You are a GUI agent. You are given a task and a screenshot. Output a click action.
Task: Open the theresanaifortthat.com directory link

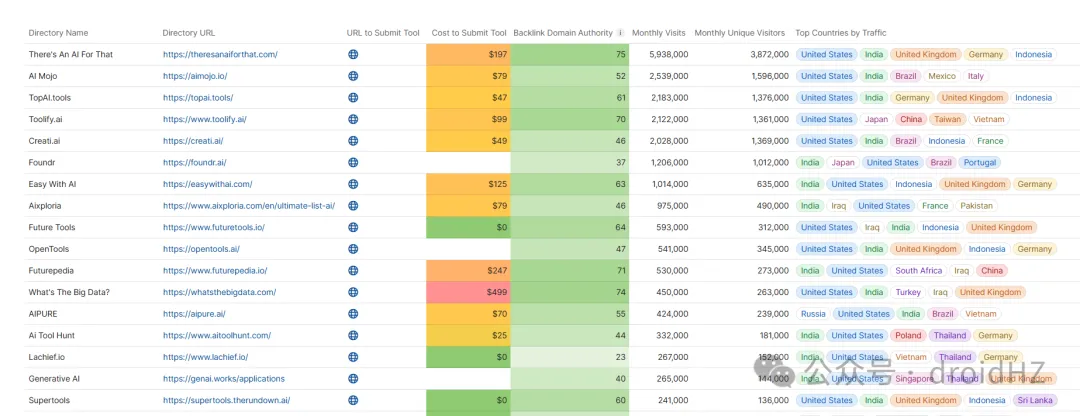click(220, 55)
